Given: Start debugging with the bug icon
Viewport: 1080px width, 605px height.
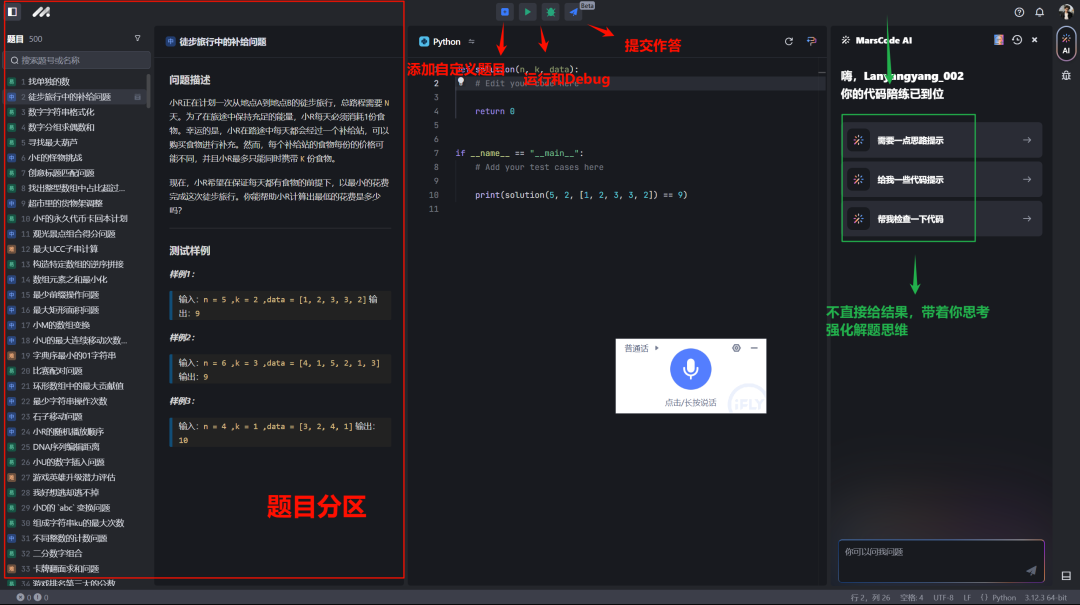Looking at the screenshot, I should 550,12.
